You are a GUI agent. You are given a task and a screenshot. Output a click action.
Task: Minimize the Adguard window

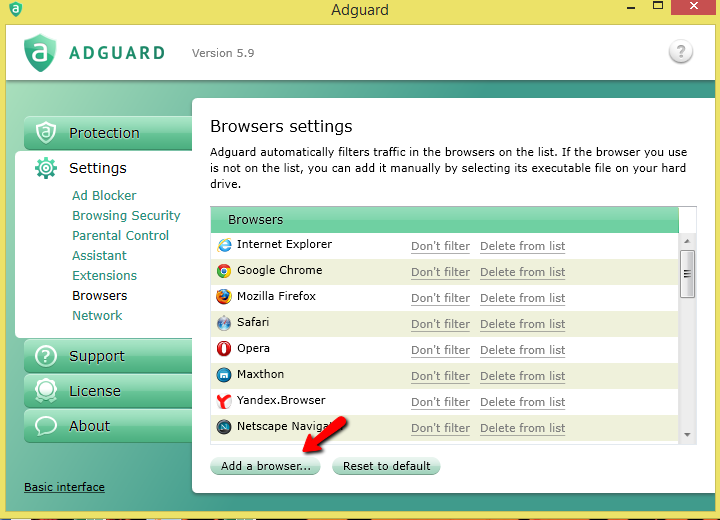point(631,8)
